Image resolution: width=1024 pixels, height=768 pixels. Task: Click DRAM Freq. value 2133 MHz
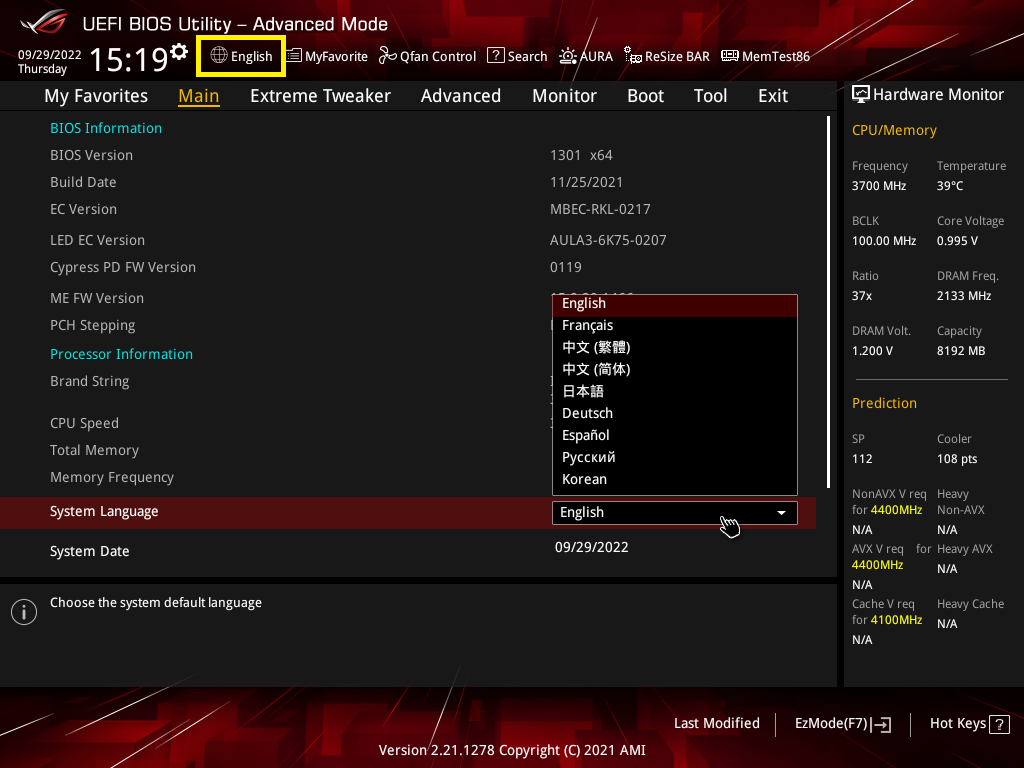pos(964,296)
